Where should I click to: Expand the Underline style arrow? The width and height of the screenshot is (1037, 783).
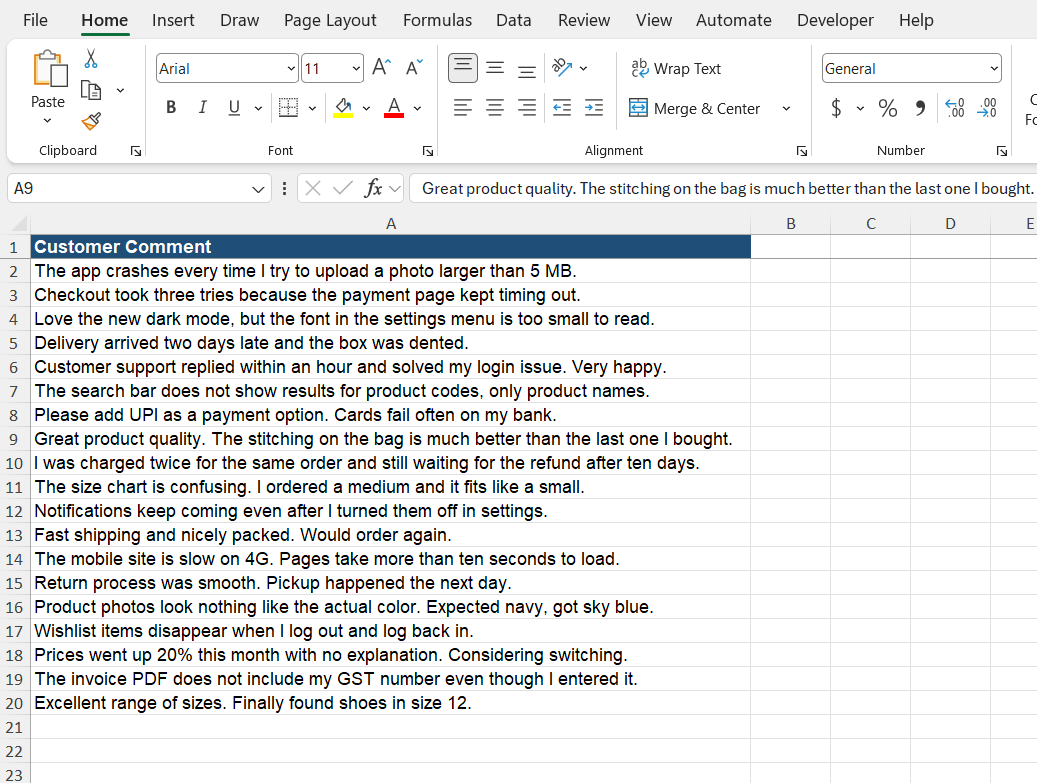tap(258, 108)
